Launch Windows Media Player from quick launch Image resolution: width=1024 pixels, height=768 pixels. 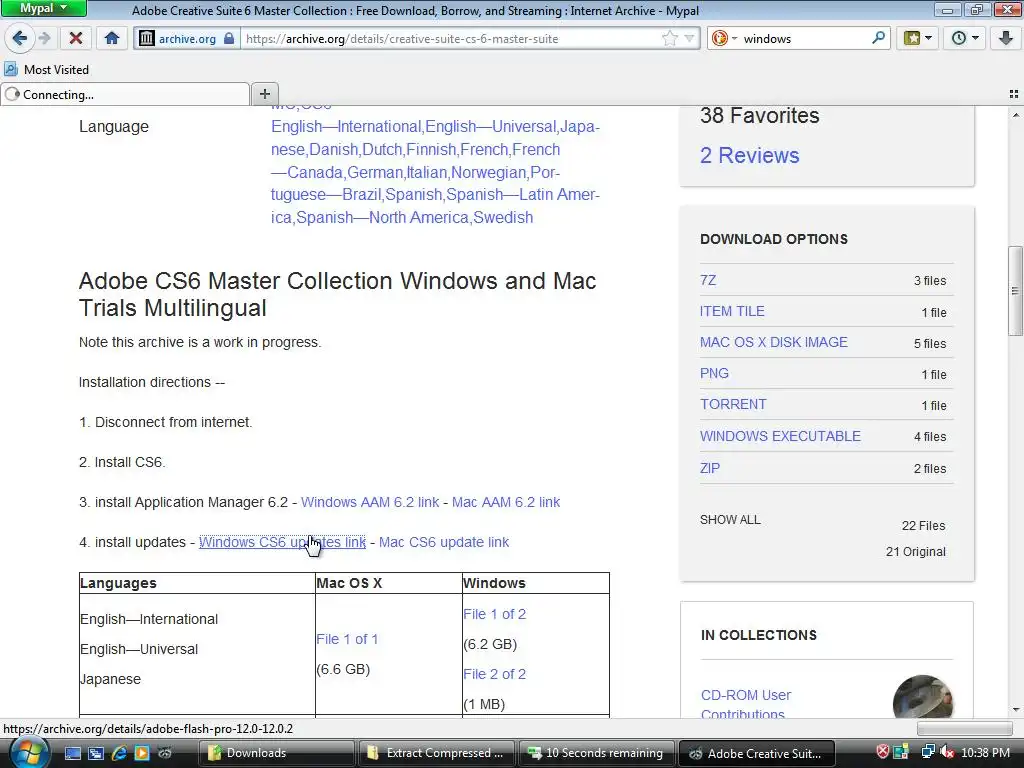tap(142, 753)
